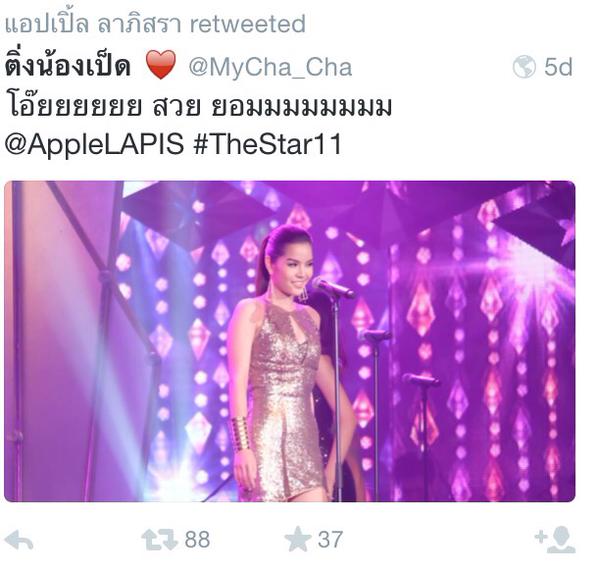This screenshot has width=599, height=572.
Task: Open the #TheStar11 hashtag
Action: pyautogui.click(x=267, y=144)
